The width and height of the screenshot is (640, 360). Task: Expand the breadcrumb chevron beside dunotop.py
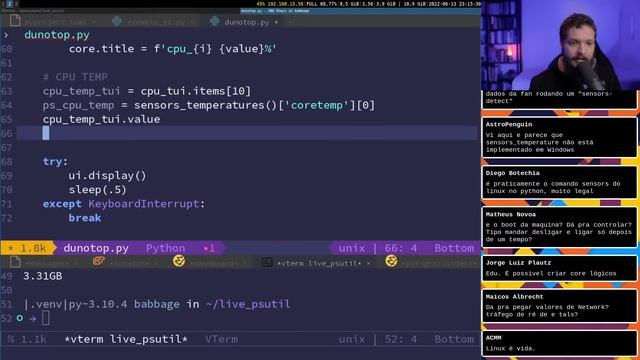coord(6,35)
